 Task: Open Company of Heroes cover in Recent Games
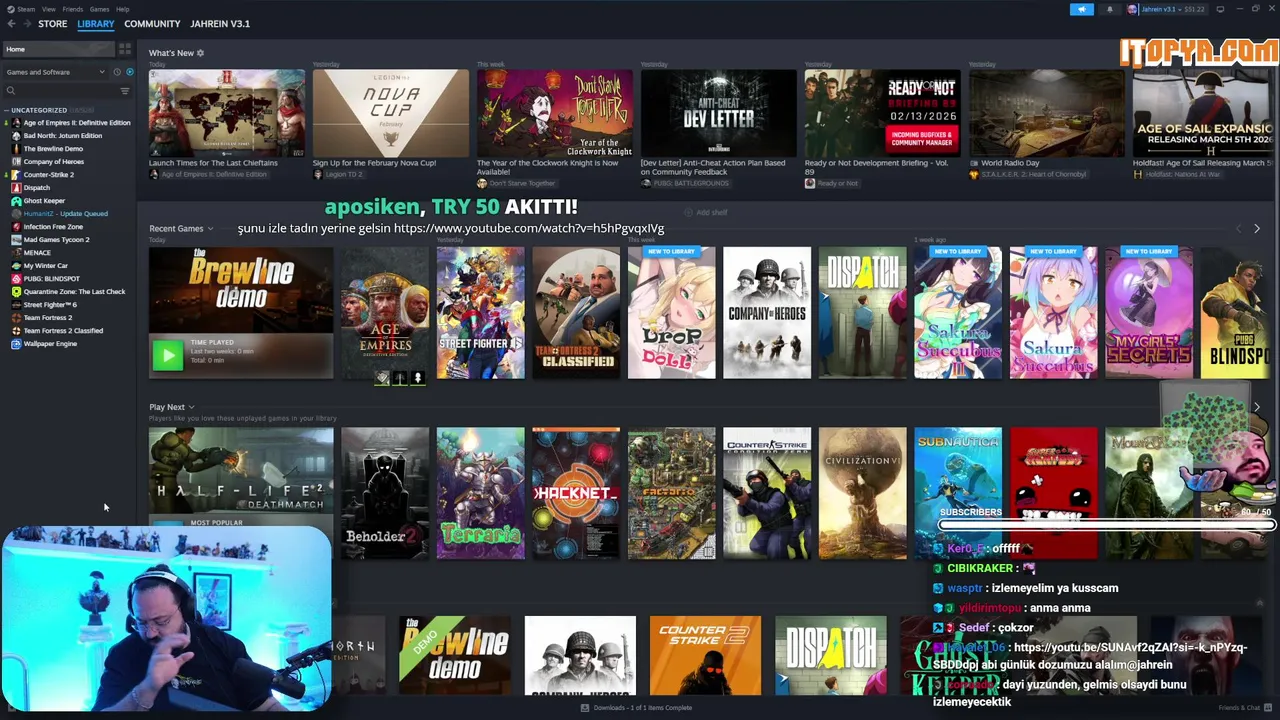point(767,313)
